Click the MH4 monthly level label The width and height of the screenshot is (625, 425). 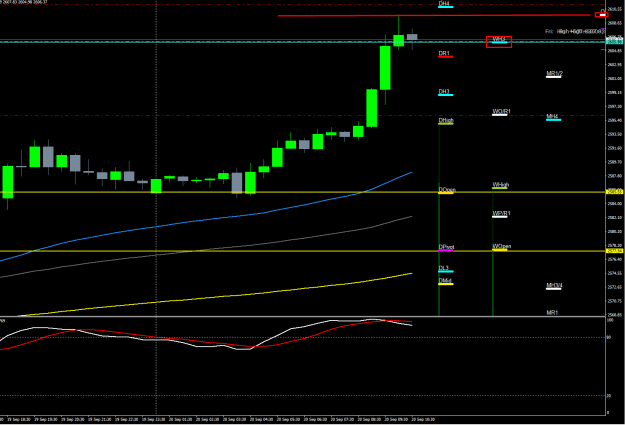(x=552, y=116)
